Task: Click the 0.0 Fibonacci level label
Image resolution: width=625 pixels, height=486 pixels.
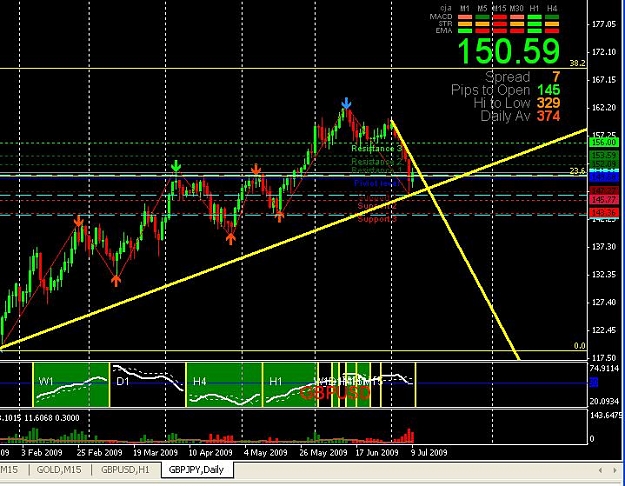Action: [580, 346]
